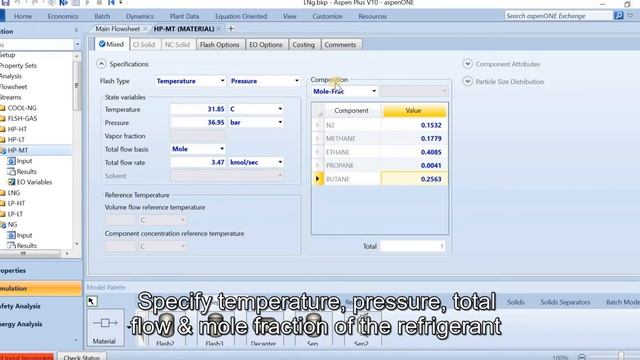Select ETHANE value 0.4085

coord(414,152)
